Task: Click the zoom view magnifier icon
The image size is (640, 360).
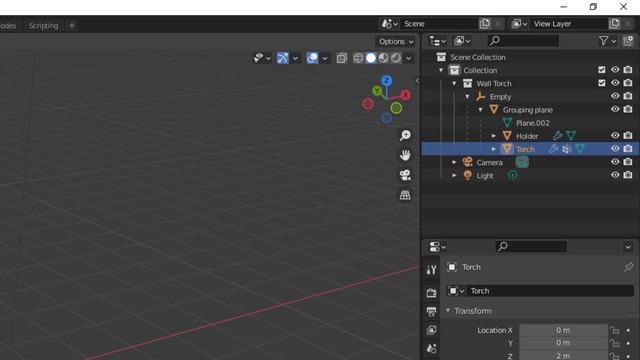Action: point(405,135)
